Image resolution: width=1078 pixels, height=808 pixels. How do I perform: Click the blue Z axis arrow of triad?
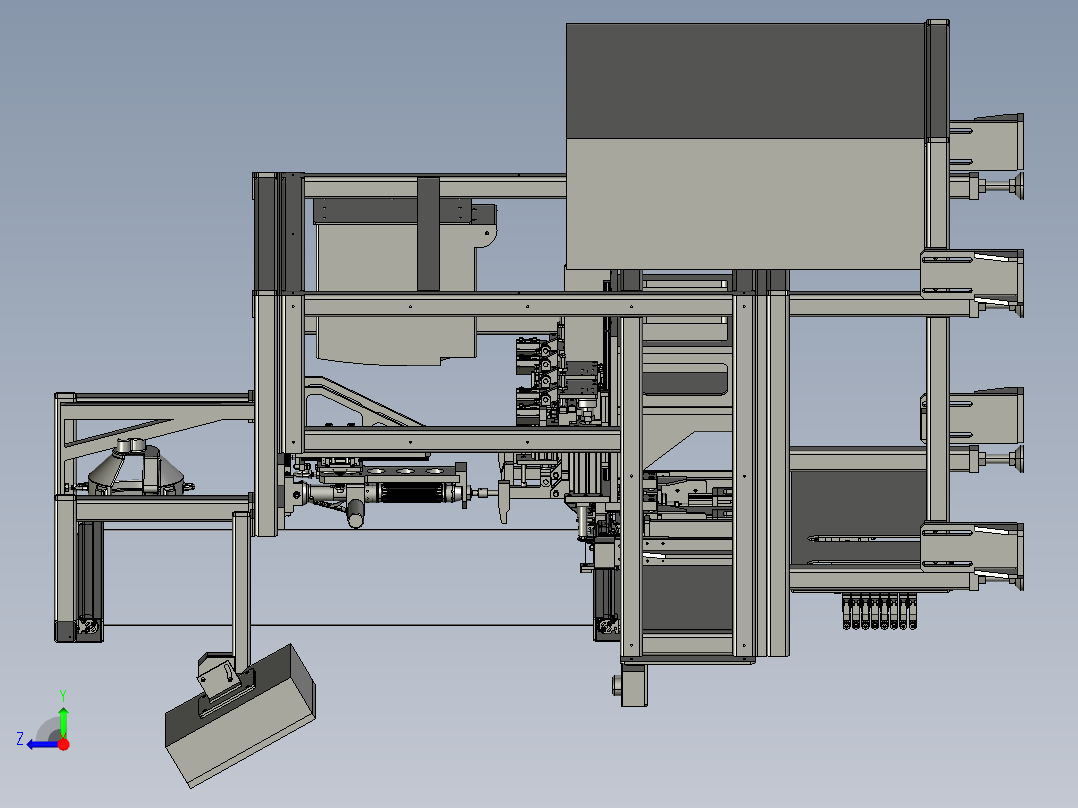(x=40, y=744)
